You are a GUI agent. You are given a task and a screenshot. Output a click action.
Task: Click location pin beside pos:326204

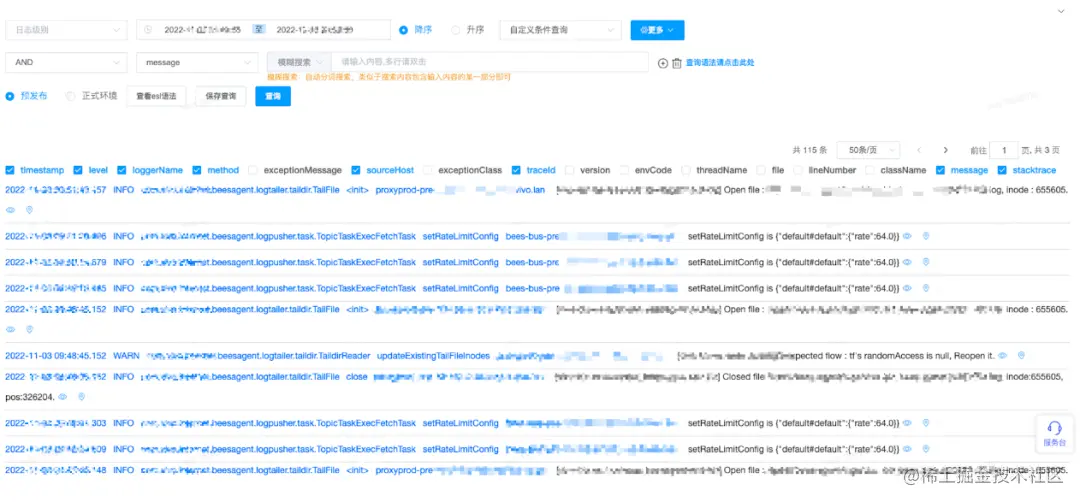tap(81, 397)
